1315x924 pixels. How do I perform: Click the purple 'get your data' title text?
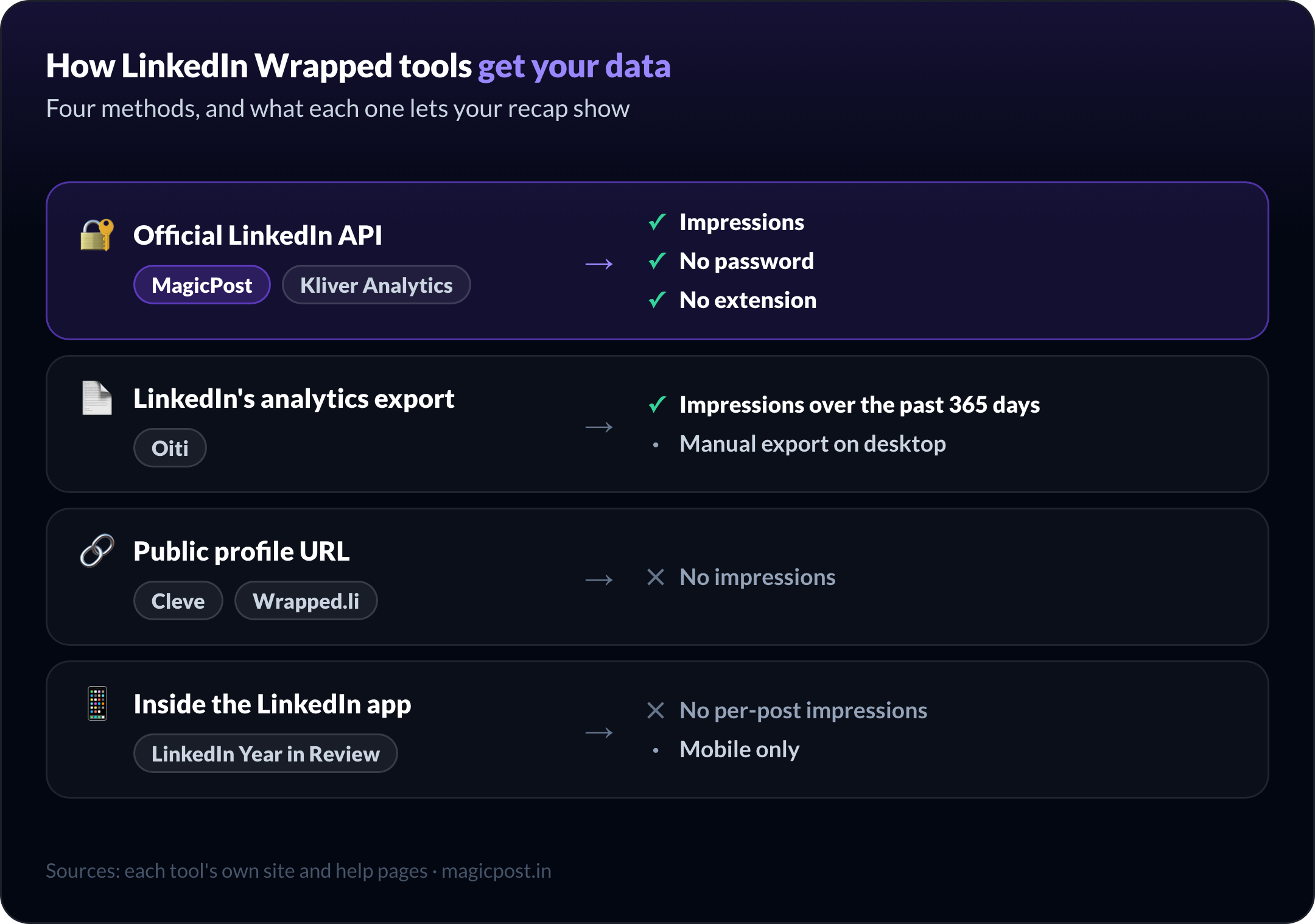pos(574,66)
